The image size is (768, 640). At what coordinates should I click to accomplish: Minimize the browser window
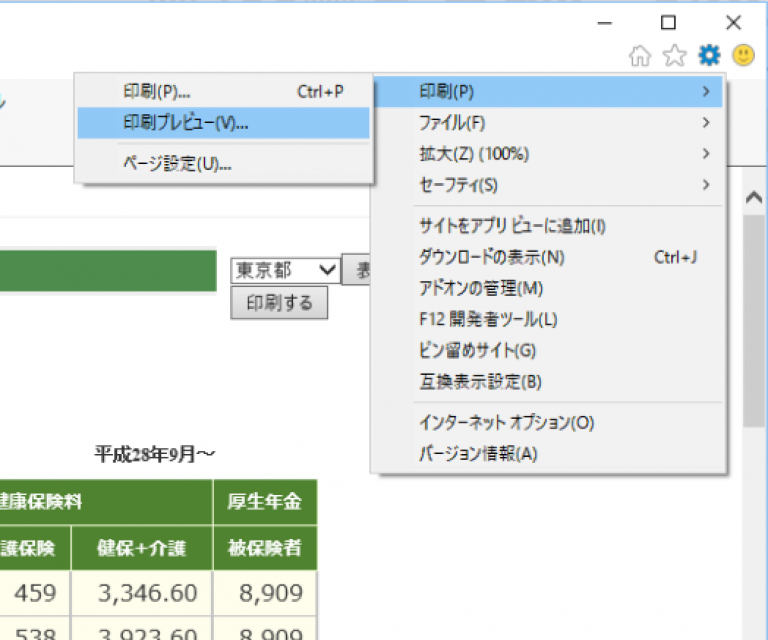[605, 23]
